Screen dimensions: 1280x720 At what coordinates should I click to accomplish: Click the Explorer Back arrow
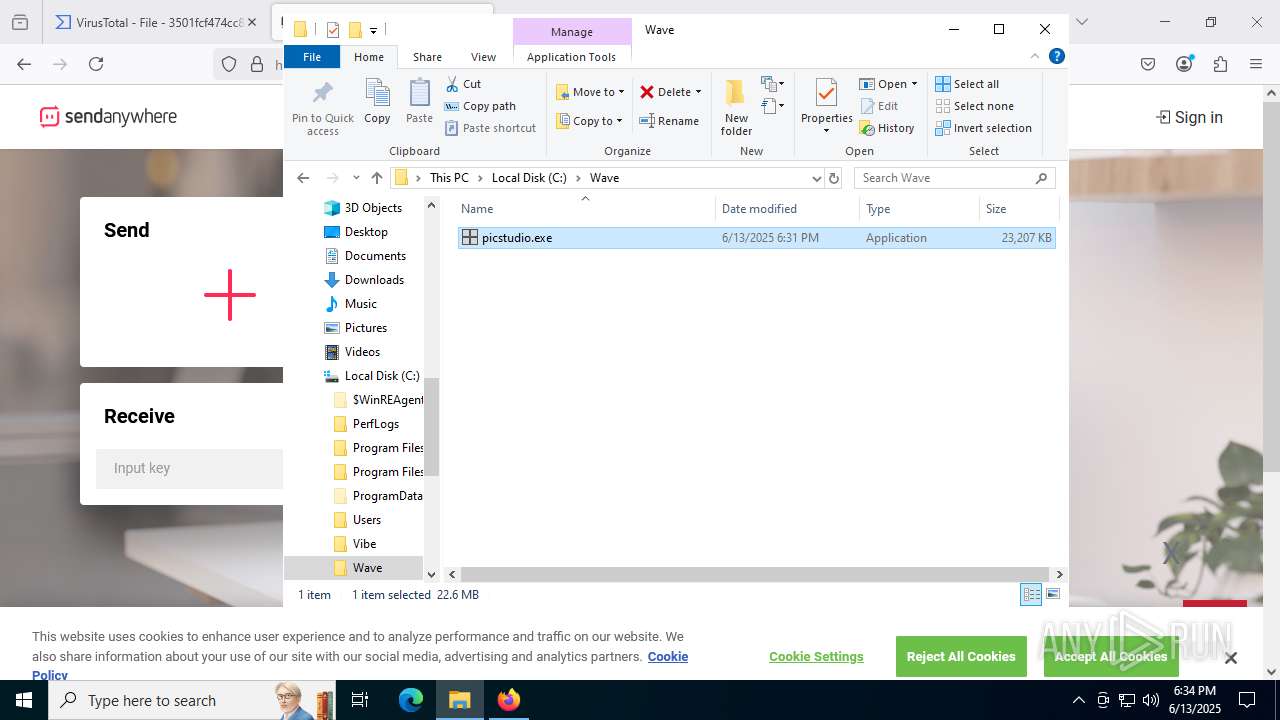(x=303, y=178)
